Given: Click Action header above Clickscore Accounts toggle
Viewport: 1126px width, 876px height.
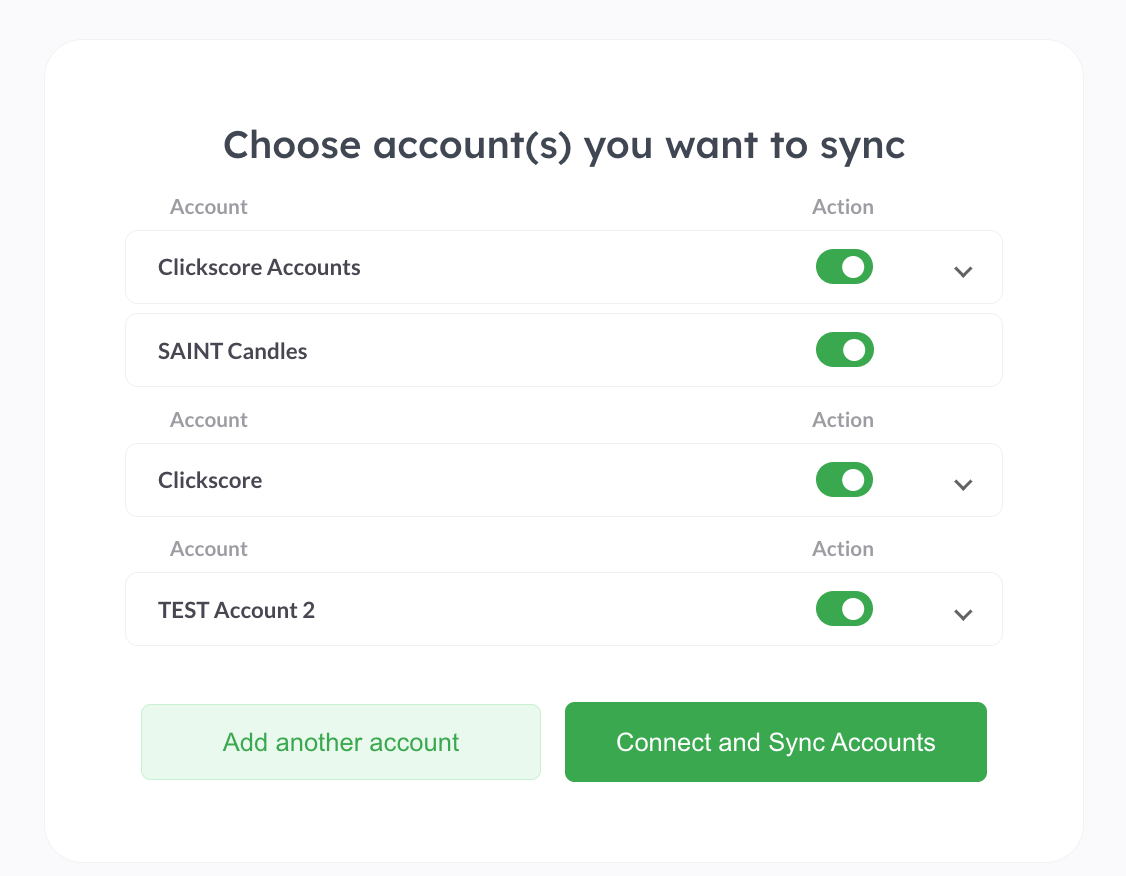Looking at the screenshot, I should pyautogui.click(x=842, y=207).
